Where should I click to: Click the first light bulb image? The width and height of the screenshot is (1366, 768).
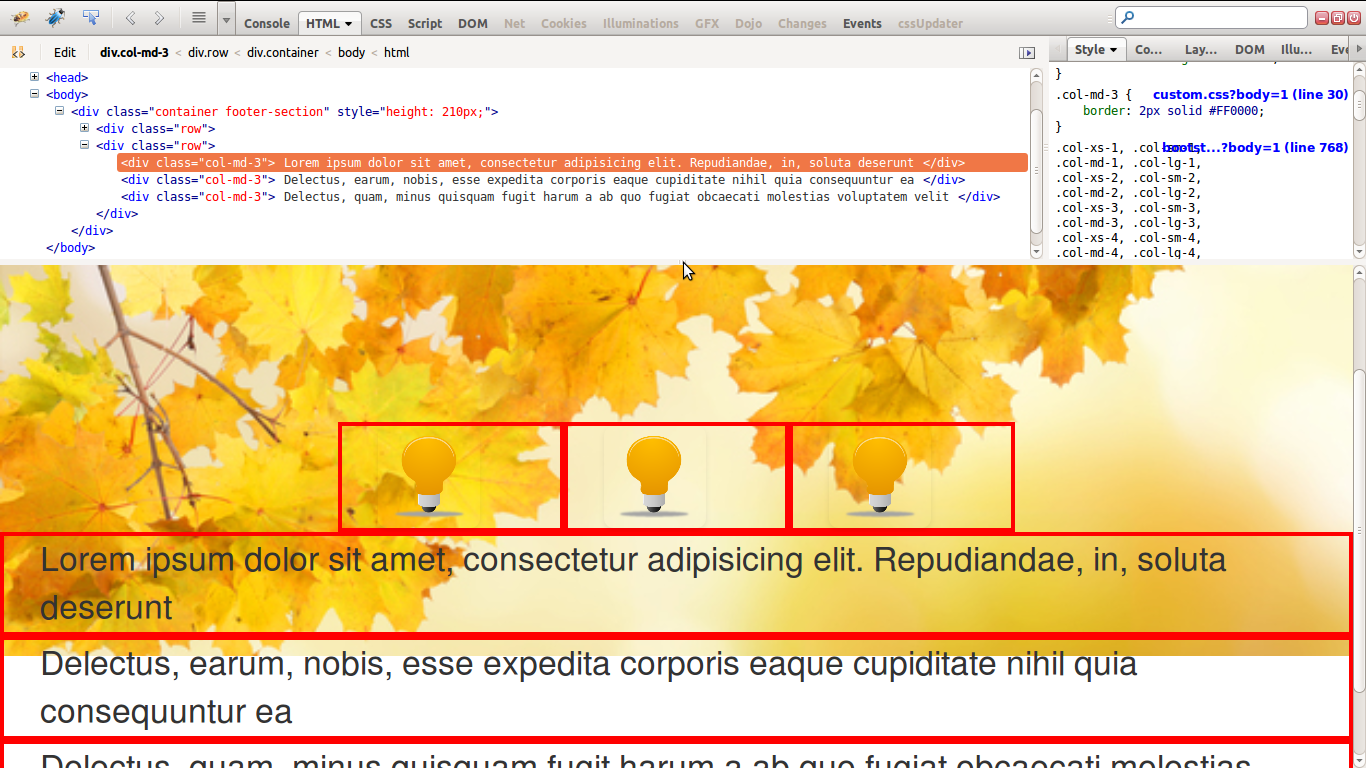point(429,476)
